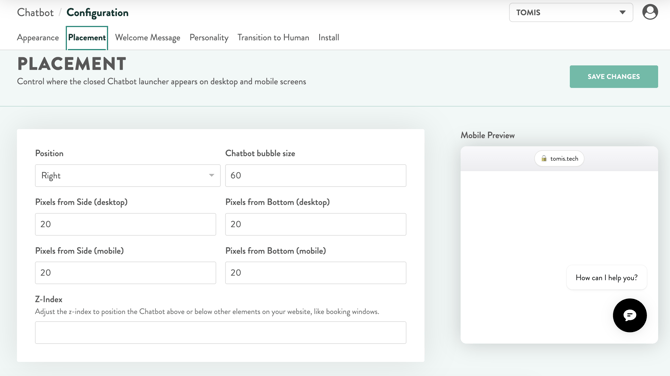This screenshot has height=376, width=670.
Task: Expand the TOMIS account dropdown
Action: tap(571, 12)
